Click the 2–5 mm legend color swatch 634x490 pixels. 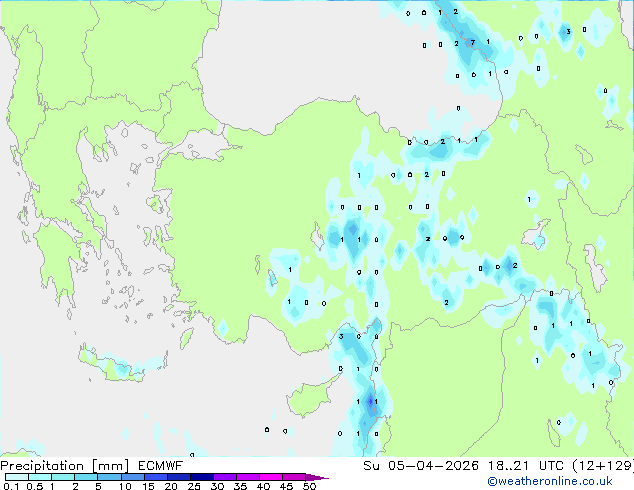pyautogui.click(x=86, y=477)
